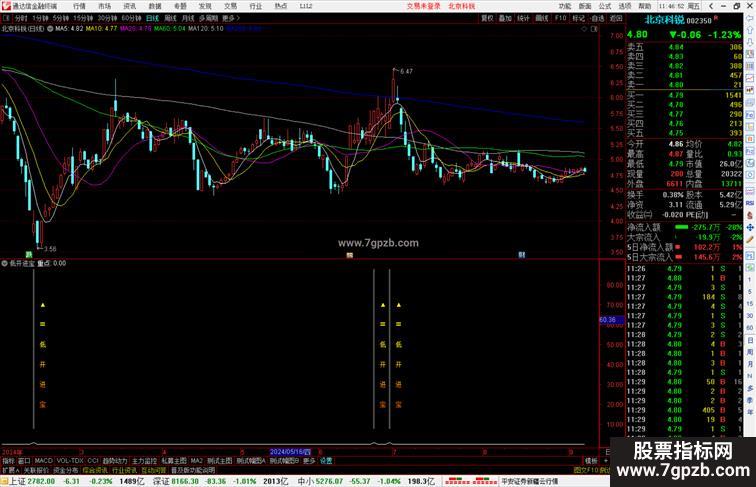The width and height of the screenshot is (756, 487).
Task: Click the diamond icon atop main chart
Action: 584,29
